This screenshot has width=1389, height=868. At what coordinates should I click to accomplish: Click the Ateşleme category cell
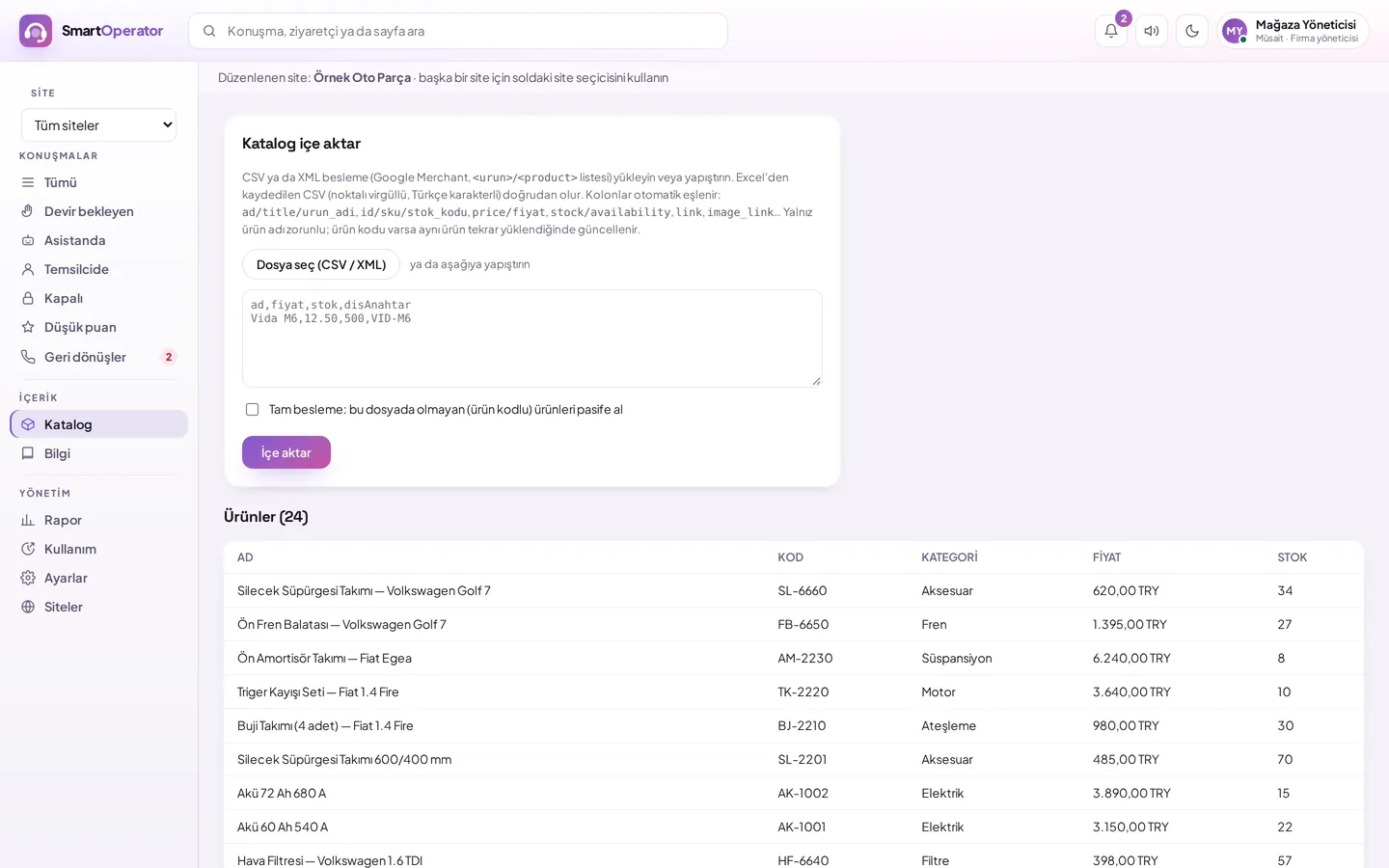[949, 725]
